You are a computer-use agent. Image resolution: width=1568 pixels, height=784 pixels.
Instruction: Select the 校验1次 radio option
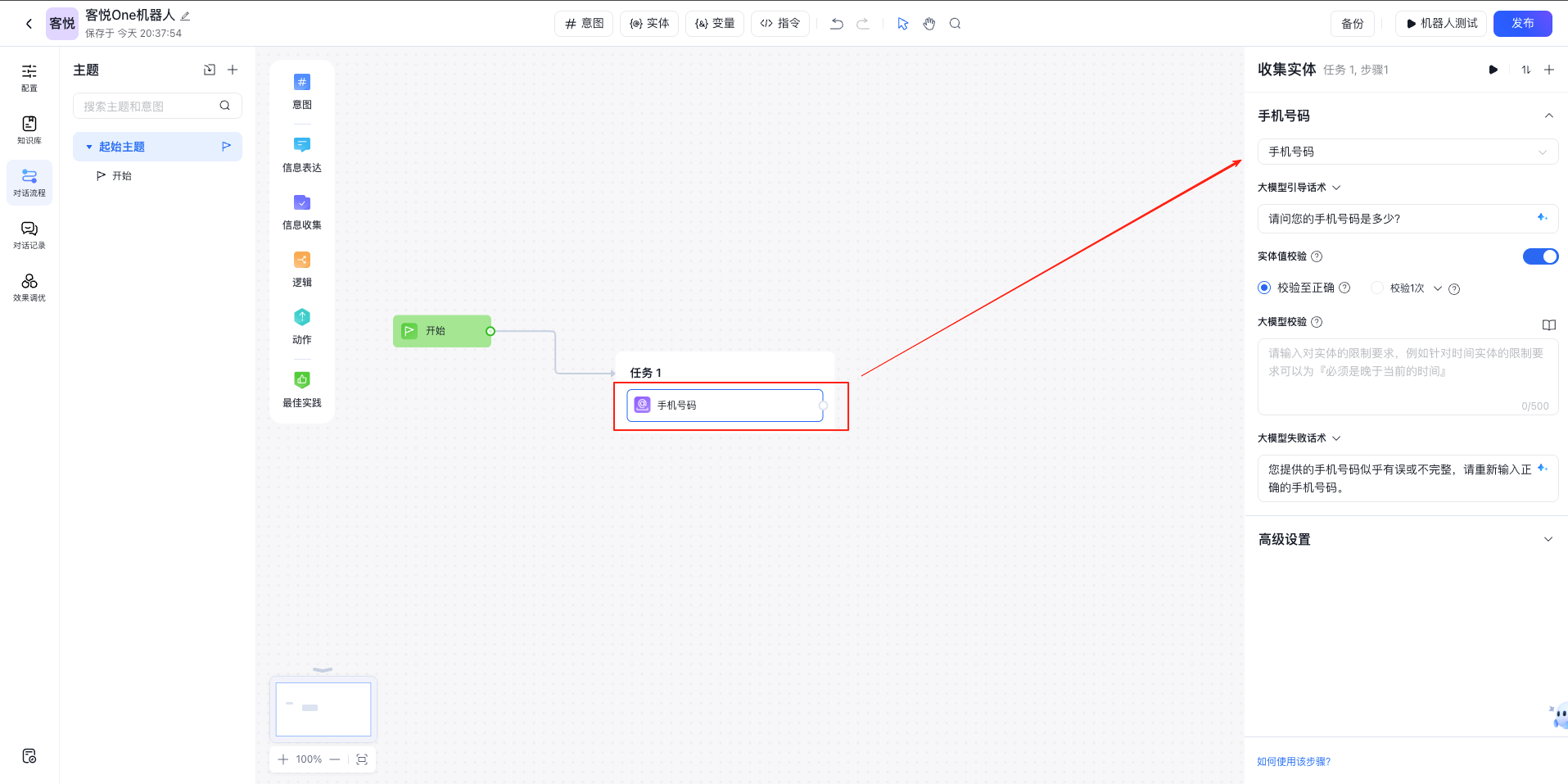point(1377,288)
